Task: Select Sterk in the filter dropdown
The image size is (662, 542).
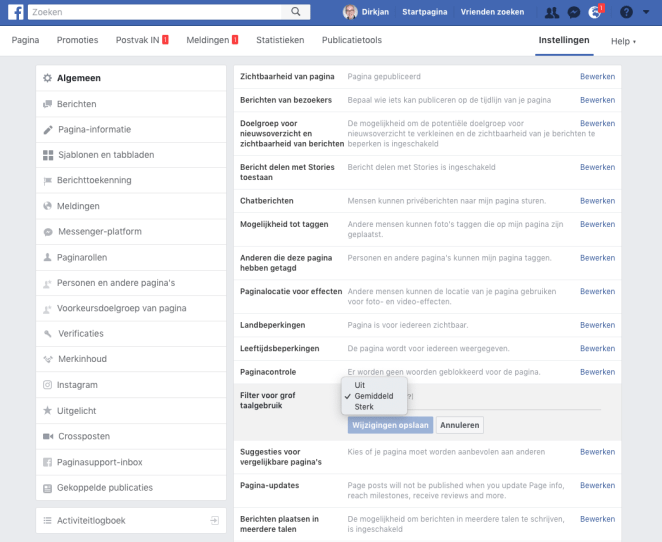Action: (x=364, y=407)
